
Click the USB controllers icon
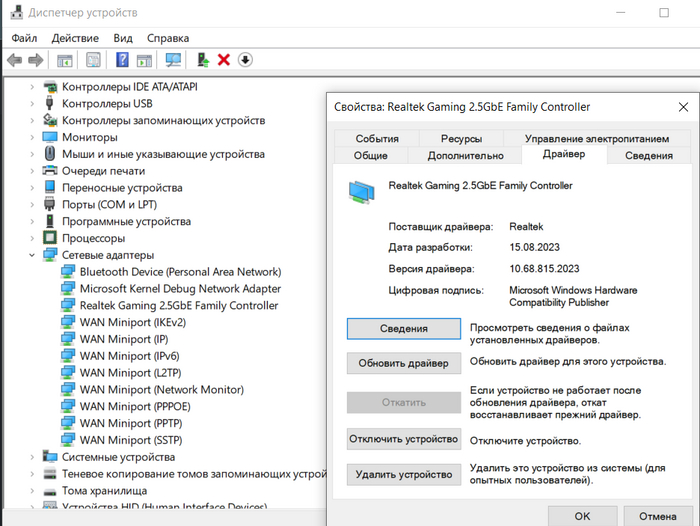[x=50, y=103]
